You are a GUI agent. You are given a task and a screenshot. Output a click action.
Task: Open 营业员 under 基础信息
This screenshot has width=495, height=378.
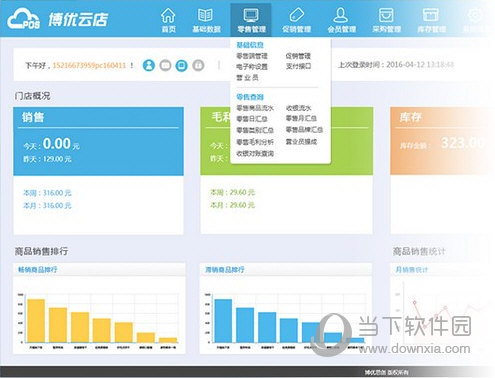pos(247,78)
